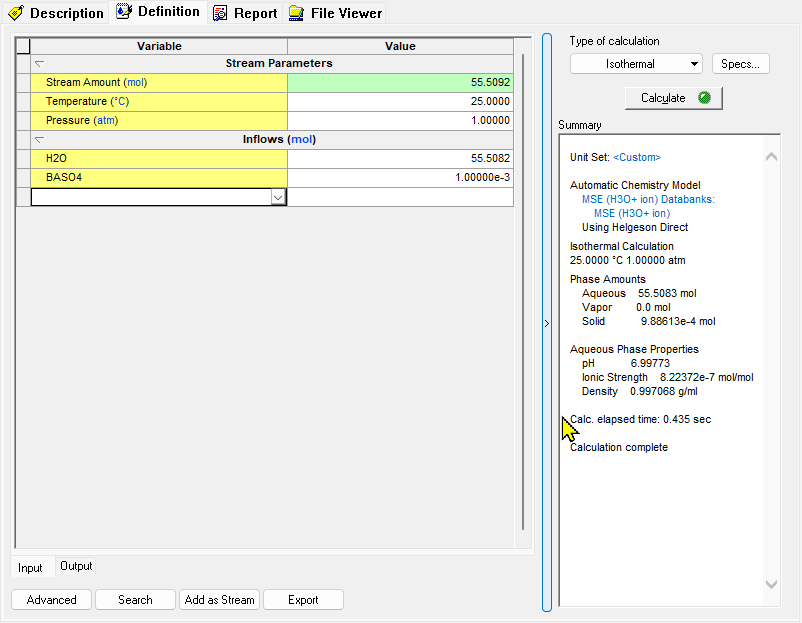
Task: Collapse the summary side panel arrow
Action: pyautogui.click(x=547, y=323)
